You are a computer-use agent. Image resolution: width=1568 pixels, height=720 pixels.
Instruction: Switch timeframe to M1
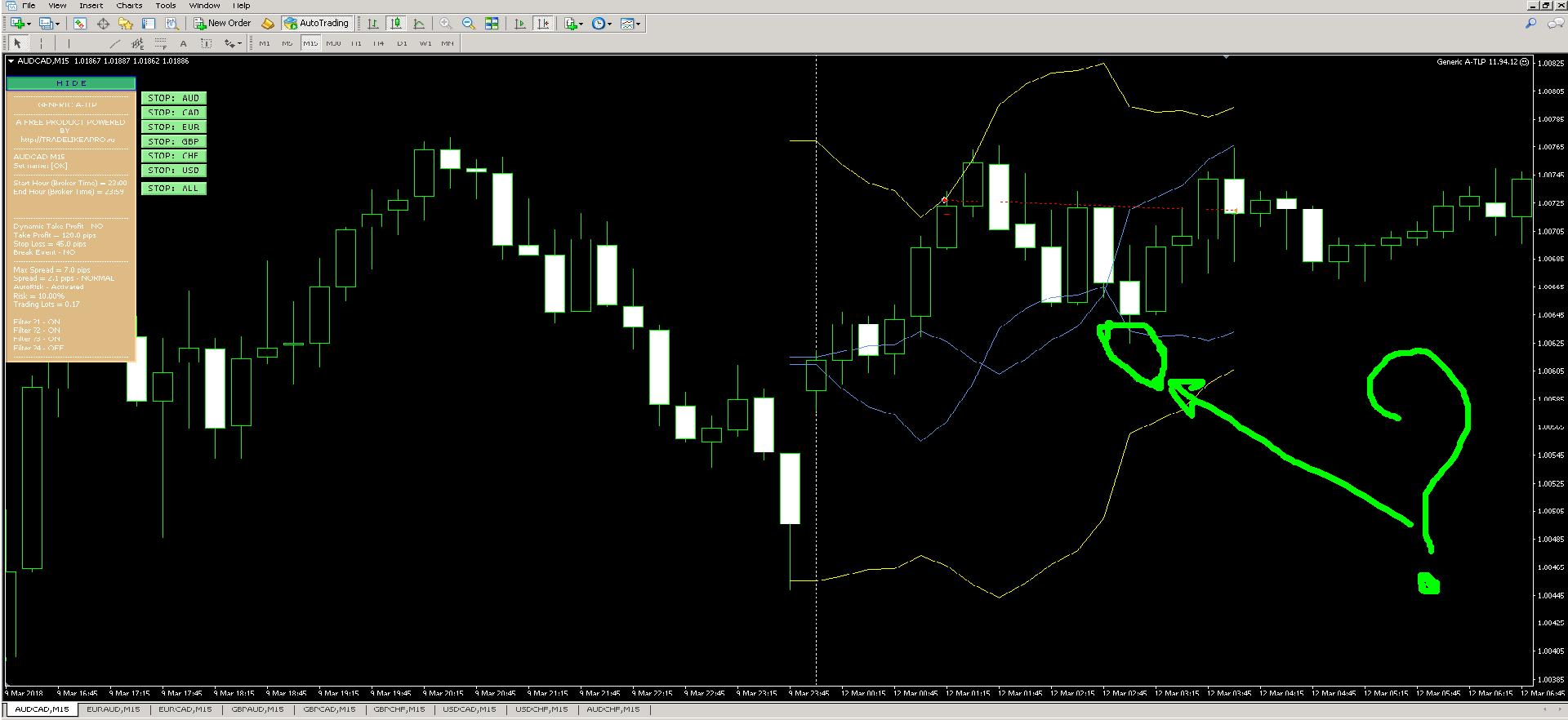(265, 43)
